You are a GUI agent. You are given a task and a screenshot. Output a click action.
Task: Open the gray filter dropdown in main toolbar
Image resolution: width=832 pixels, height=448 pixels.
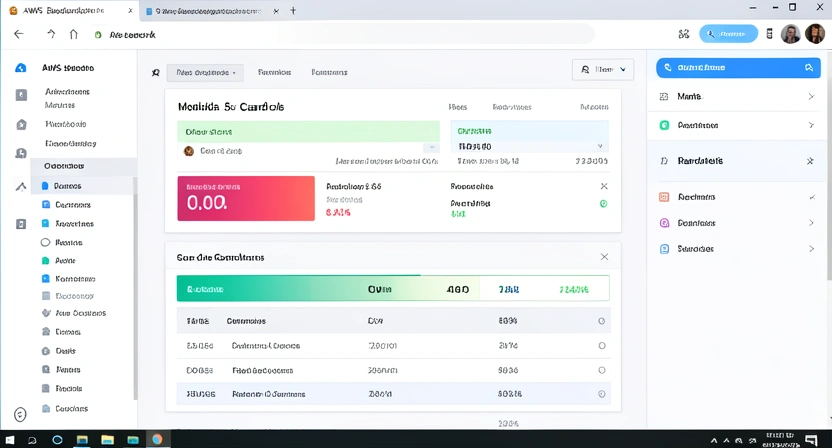(x=205, y=72)
